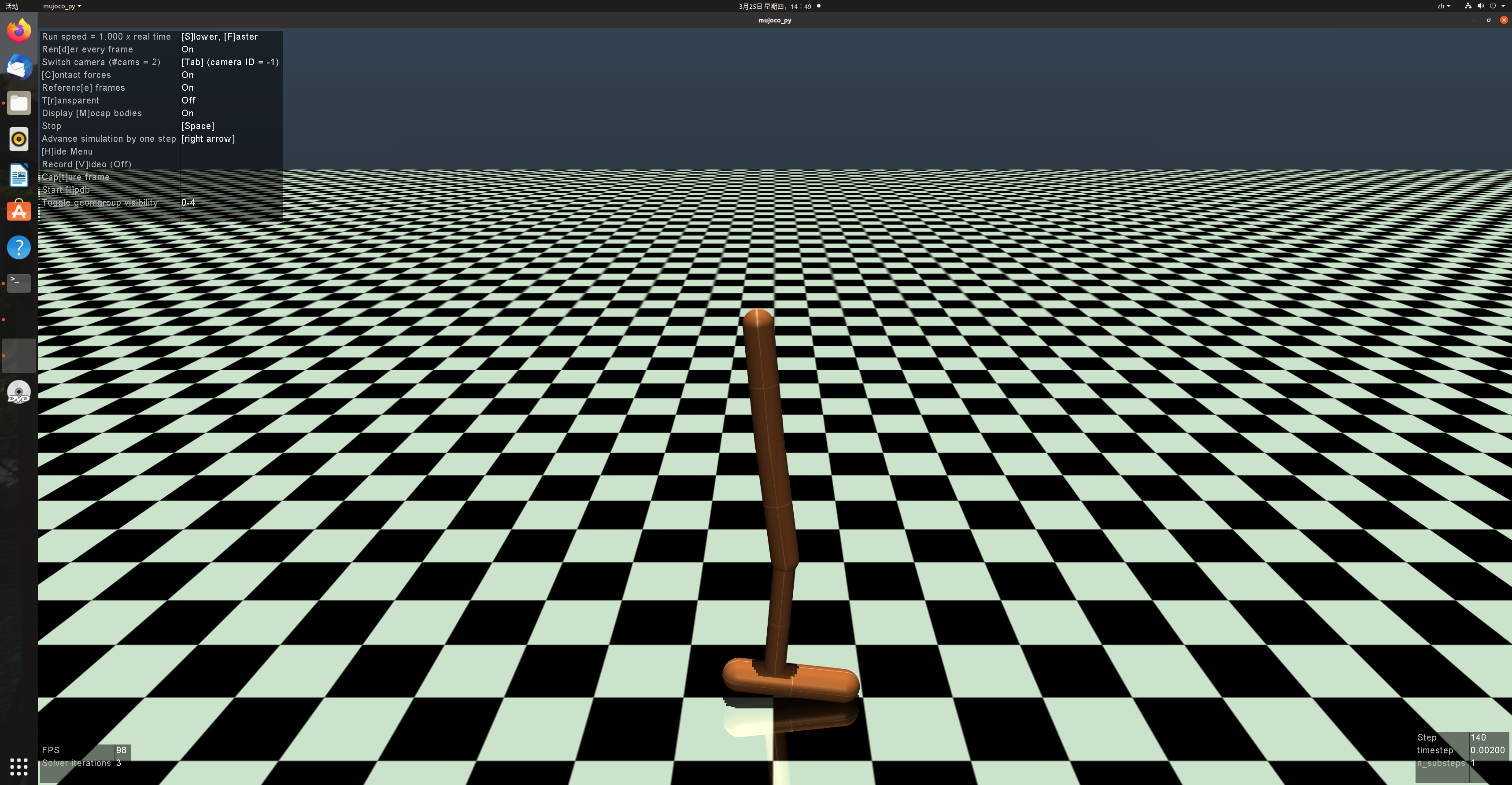Image resolution: width=1512 pixels, height=785 pixels.
Task: Click 'Start [i]ipdb' entry
Action: [66, 190]
